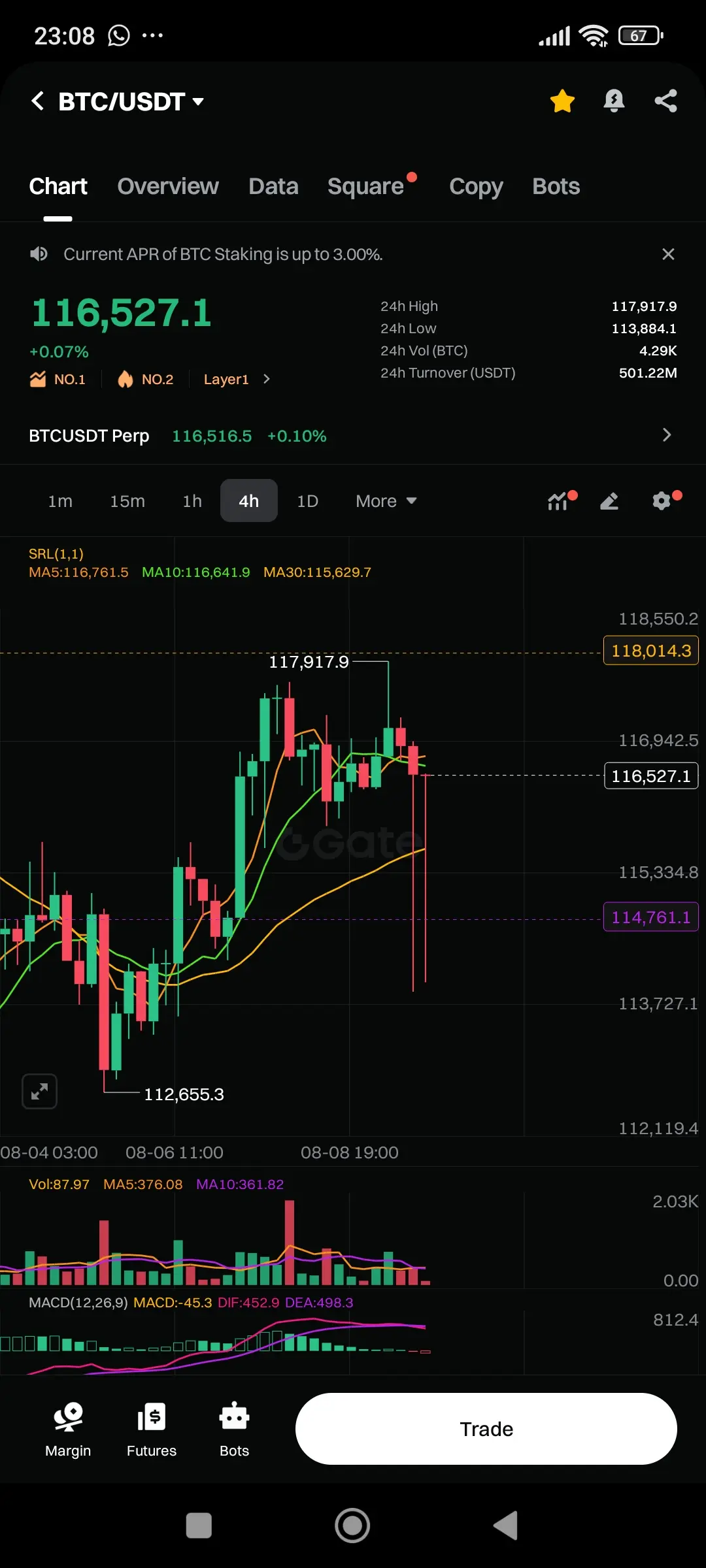Image resolution: width=706 pixels, height=1568 pixels.
Task: Select the 1D timeframe
Action: [x=307, y=501]
